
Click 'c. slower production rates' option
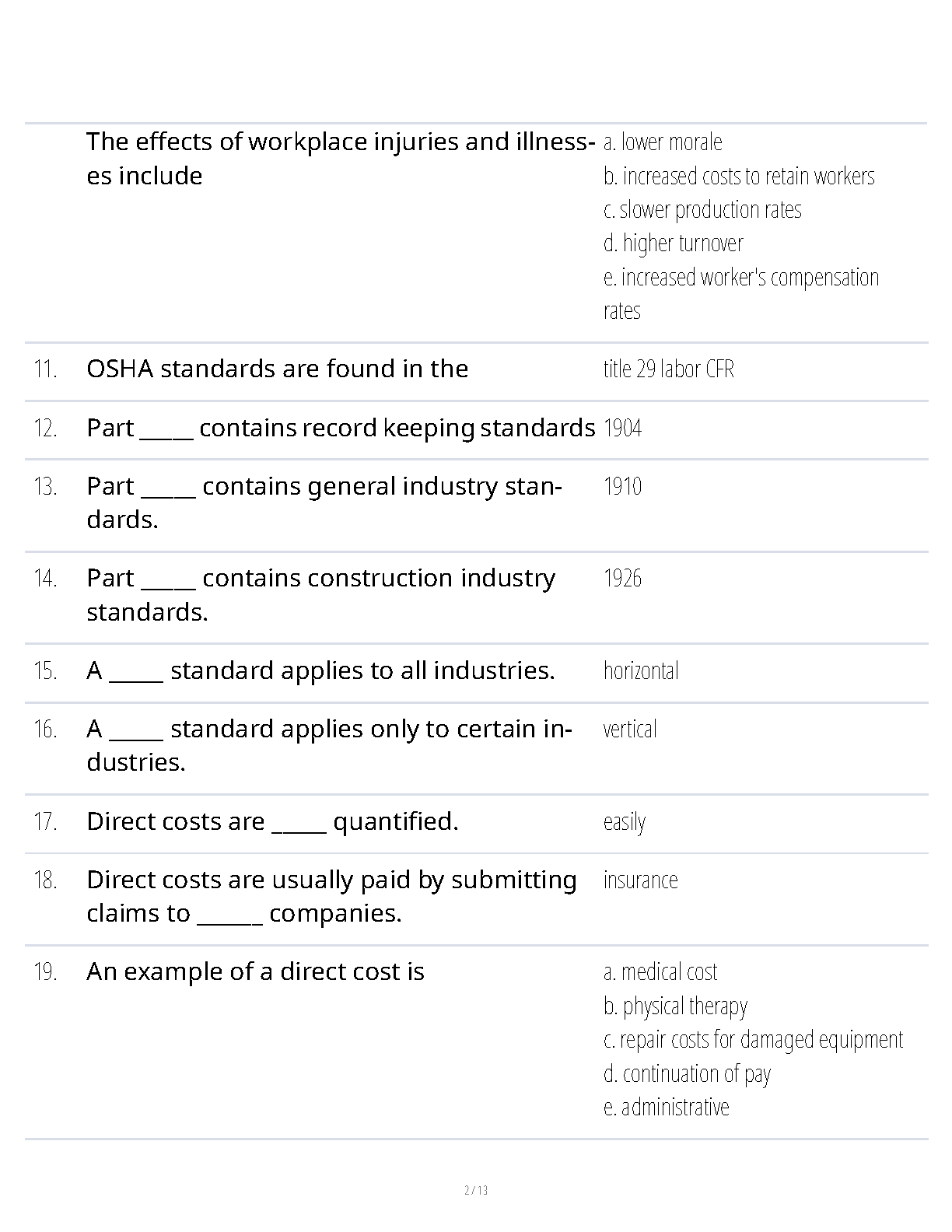click(702, 210)
